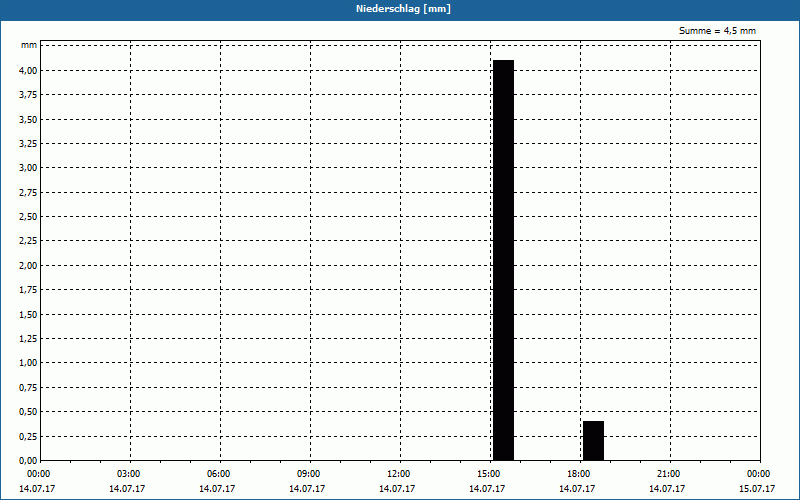800x500 pixels.
Task: Click the 3,25 y-axis value
Action: click(28, 143)
